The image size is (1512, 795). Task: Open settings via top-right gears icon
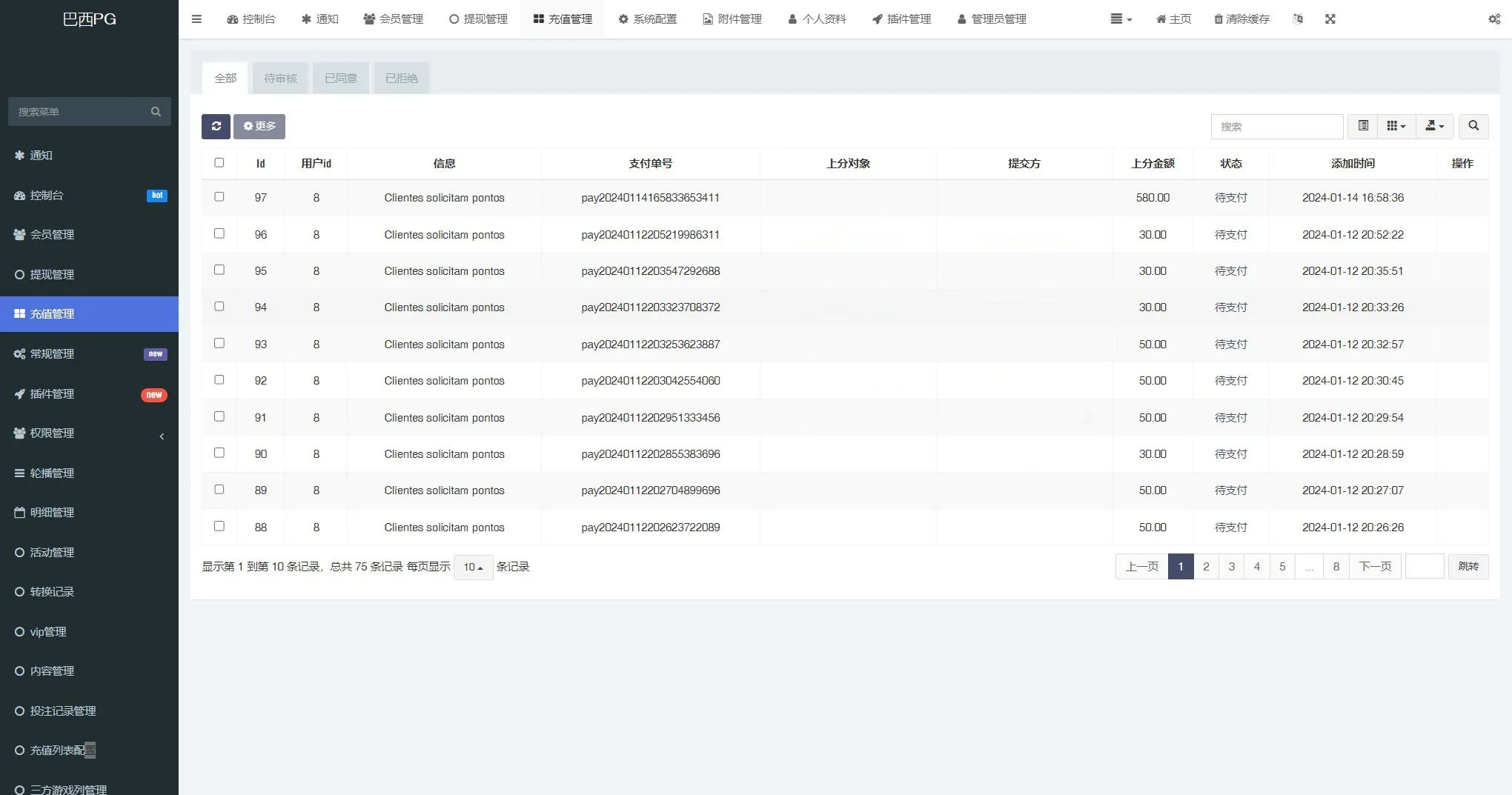tap(1494, 19)
